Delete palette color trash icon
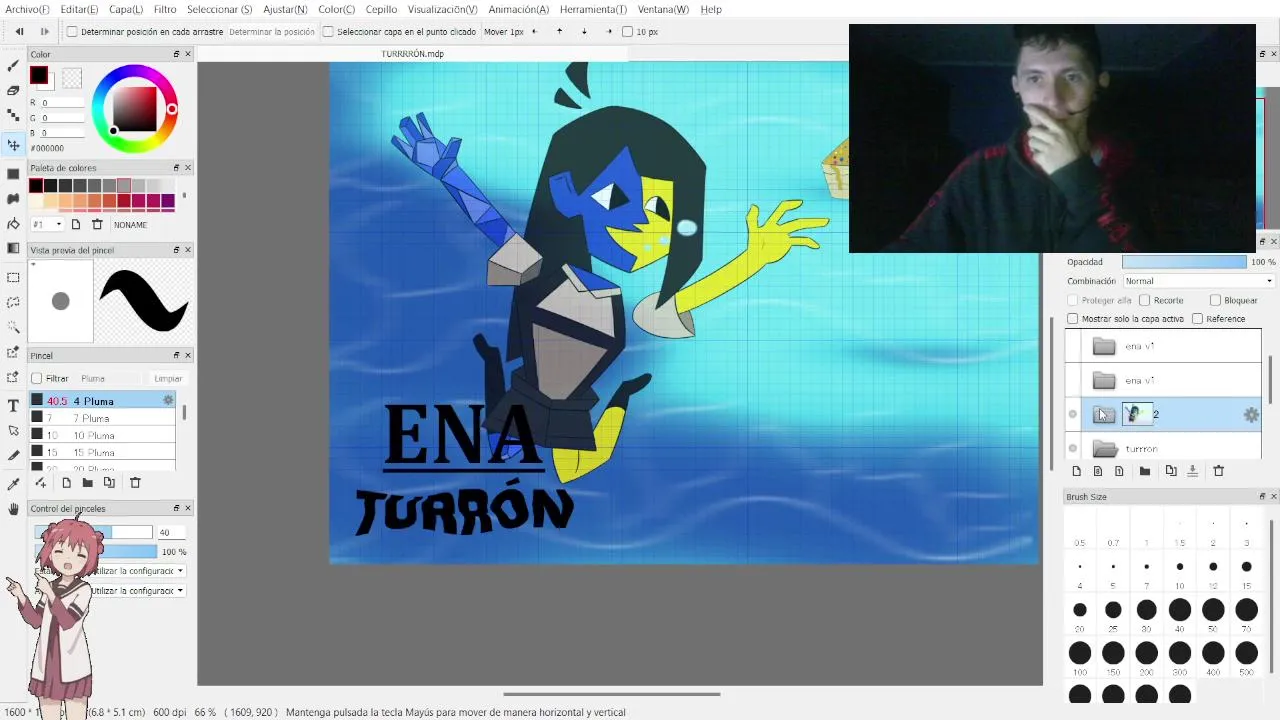The height and width of the screenshot is (720, 1280). (x=97, y=224)
